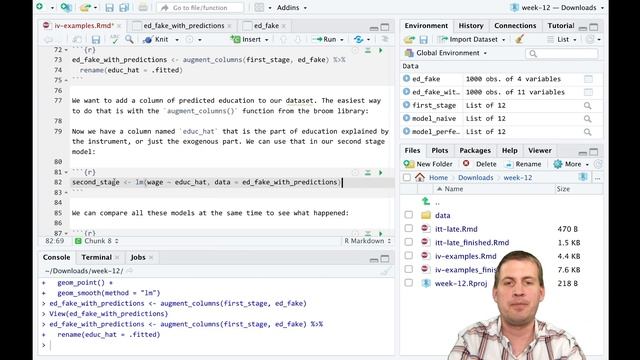The width and height of the screenshot is (640, 360).
Task: Run the chunk at line 72
Action: 380,50
